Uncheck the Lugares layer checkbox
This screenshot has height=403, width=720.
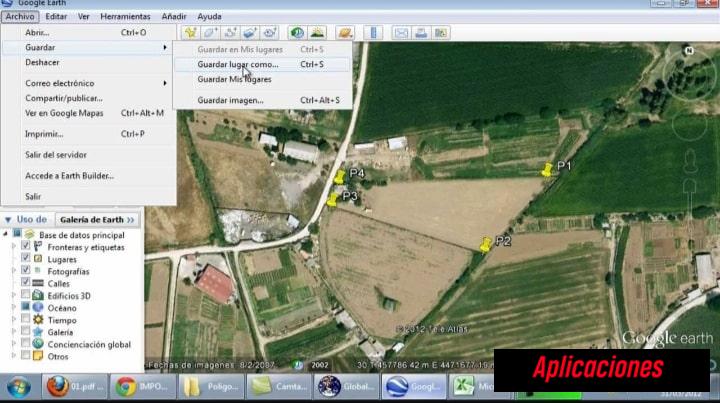26,258
